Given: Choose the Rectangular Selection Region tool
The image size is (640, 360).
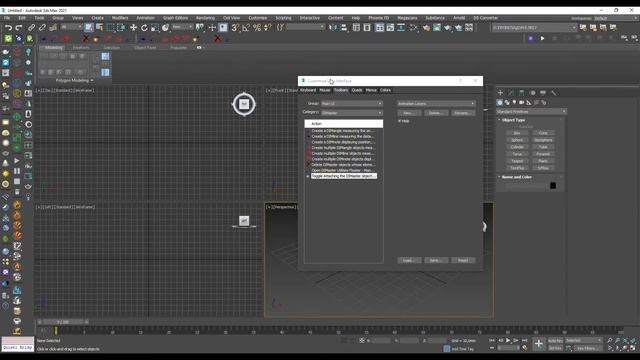Looking at the screenshot, I should pyautogui.click(x=110, y=28).
